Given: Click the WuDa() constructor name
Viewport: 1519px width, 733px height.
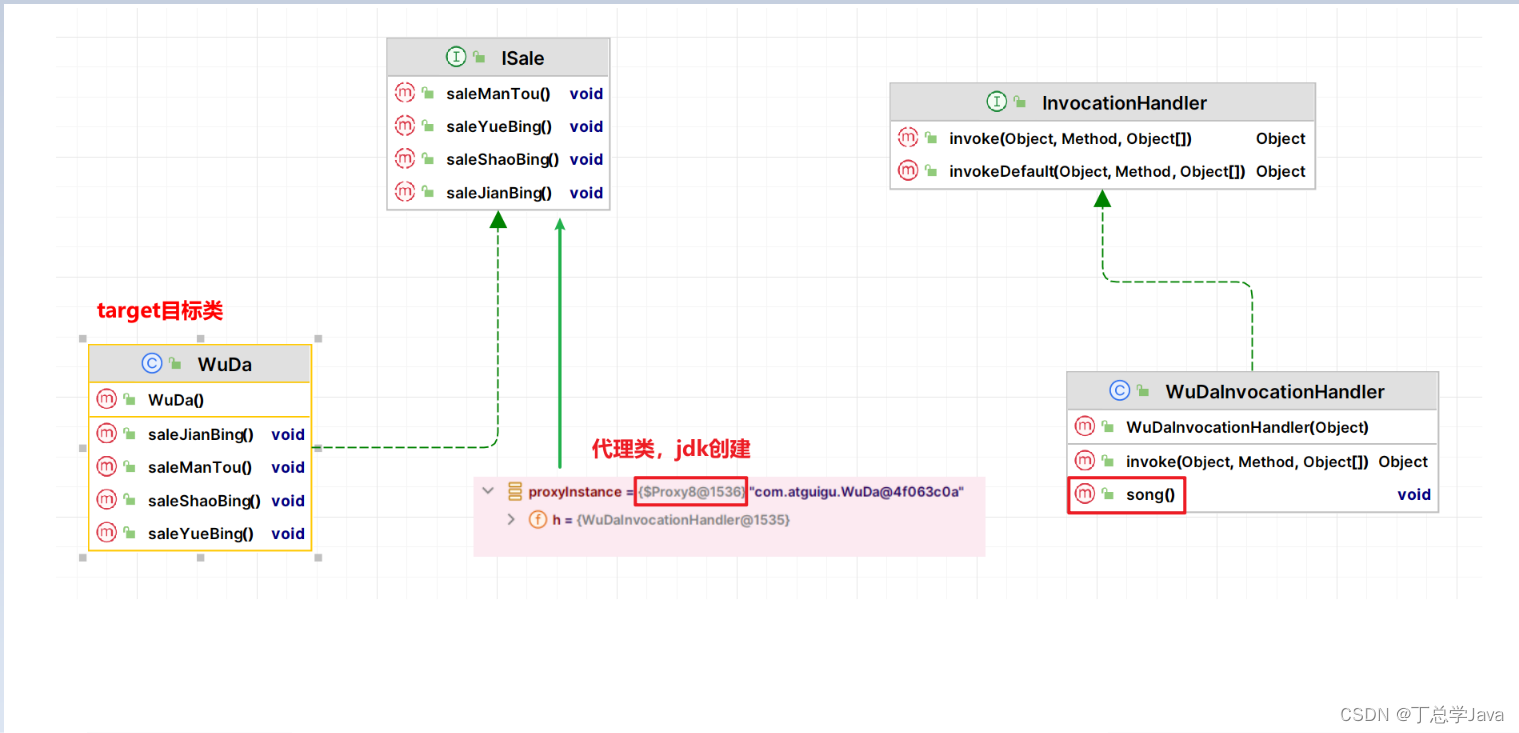Looking at the screenshot, I should pyautogui.click(x=176, y=400).
